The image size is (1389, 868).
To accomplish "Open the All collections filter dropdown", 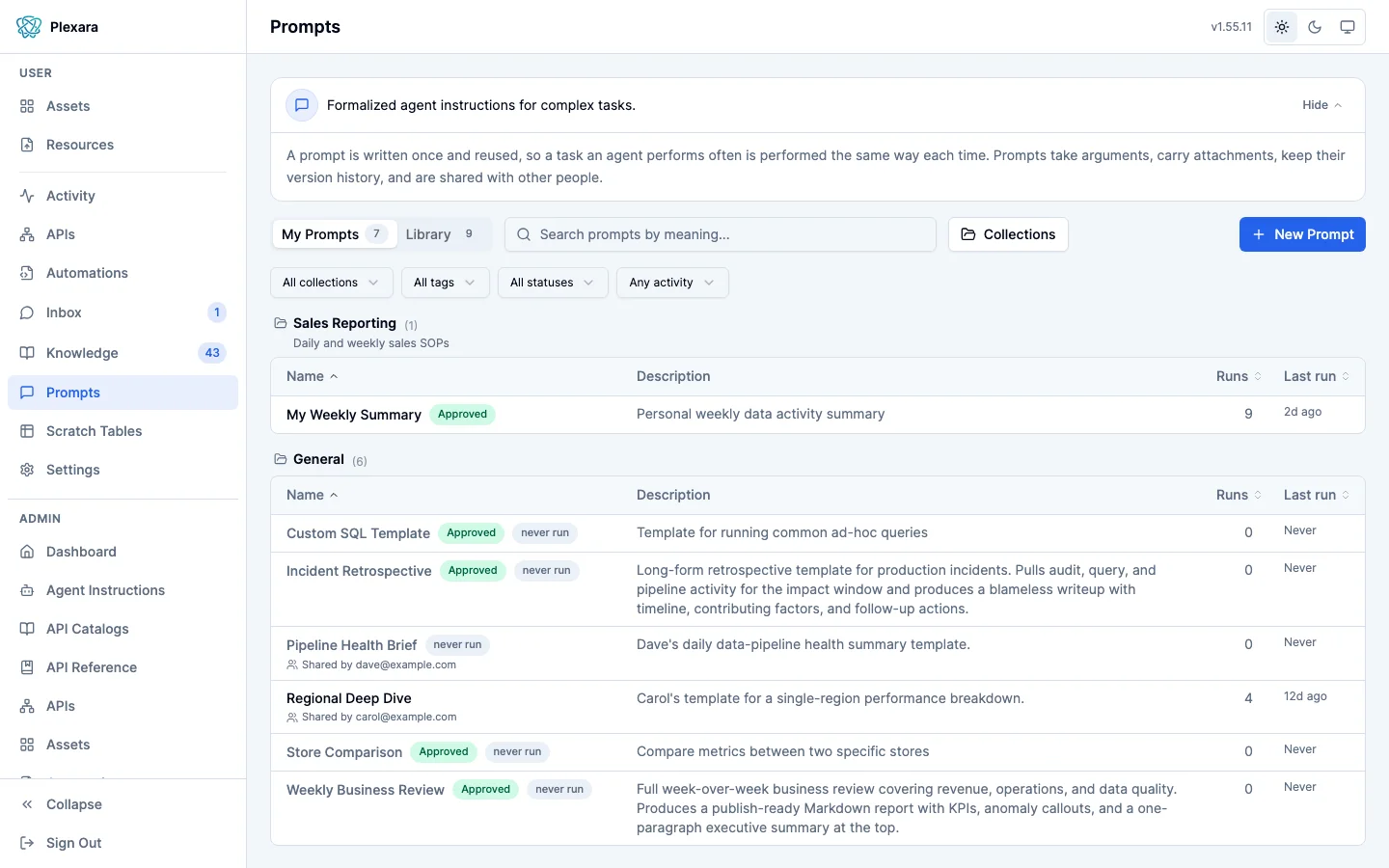I will click(331, 283).
